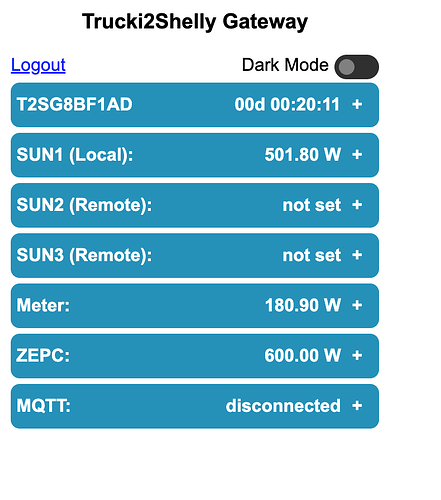Click the SUN1 (Local): label

[75, 155]
